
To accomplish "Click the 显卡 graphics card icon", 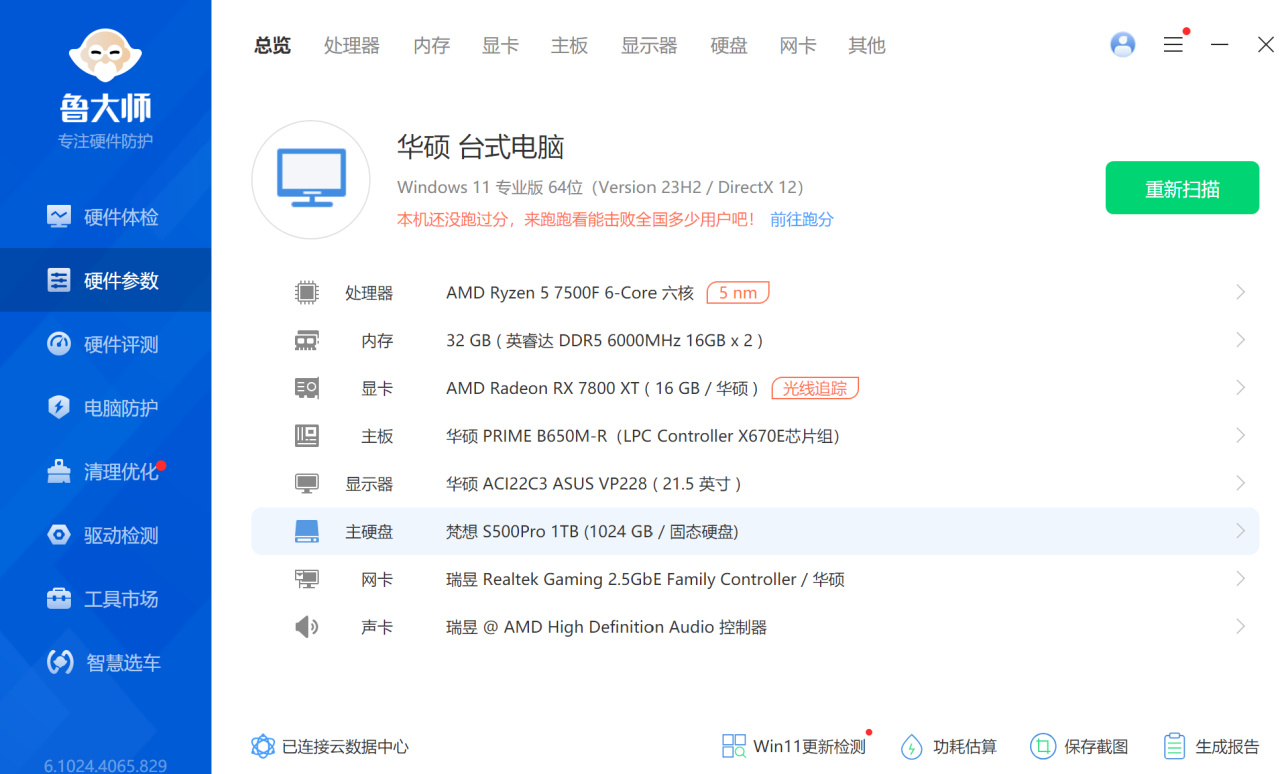I will coord(307,388).
